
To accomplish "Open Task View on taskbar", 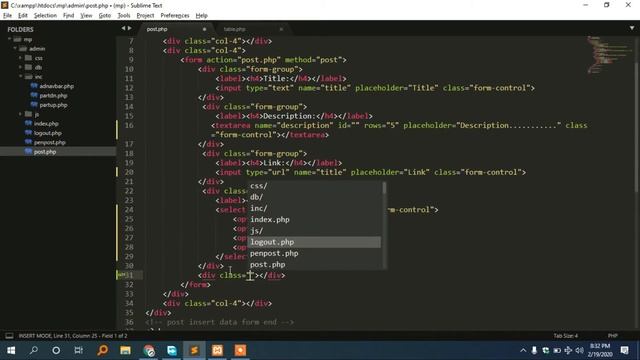I will click(x=79, y=350).
